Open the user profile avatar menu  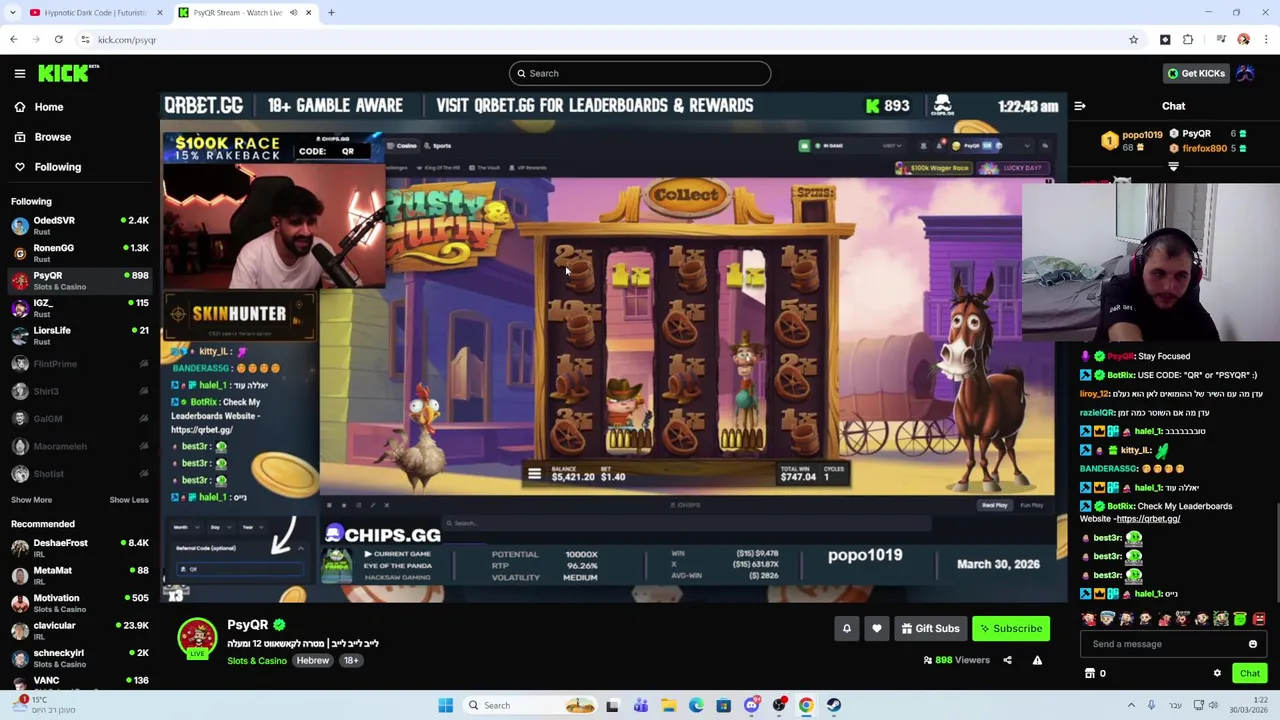point(1246,73)
